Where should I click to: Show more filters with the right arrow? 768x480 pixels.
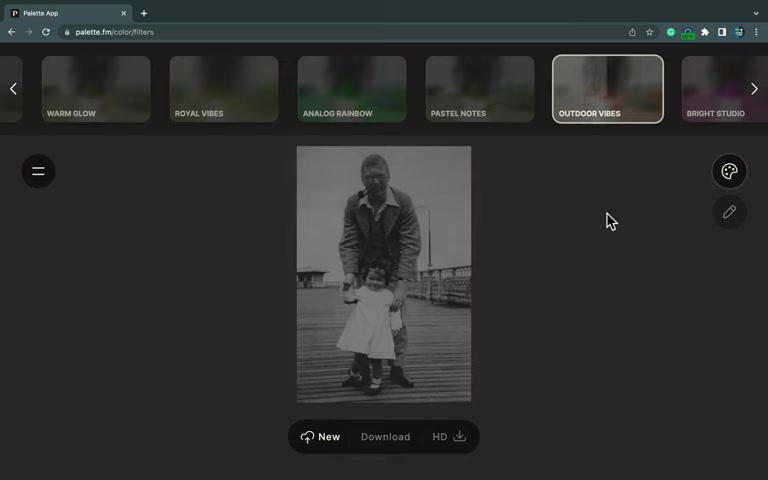(754, 89)
